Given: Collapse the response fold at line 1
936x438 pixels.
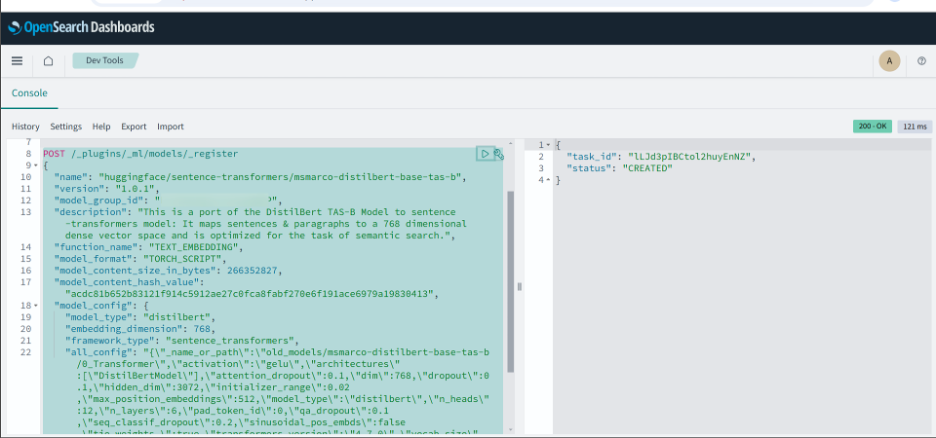Looking at the screenshot, I should [548, 145].
